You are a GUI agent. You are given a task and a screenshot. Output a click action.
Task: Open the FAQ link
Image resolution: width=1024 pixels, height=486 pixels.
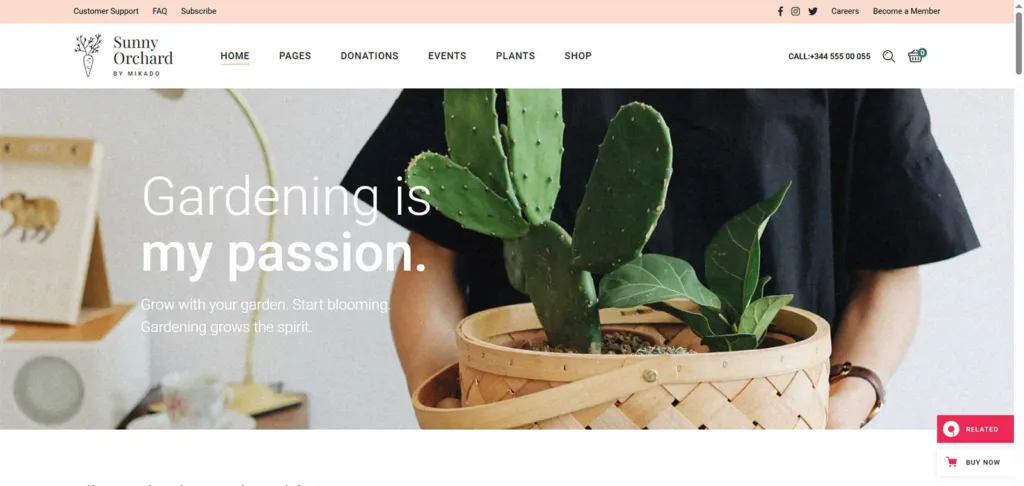point(159,11)
